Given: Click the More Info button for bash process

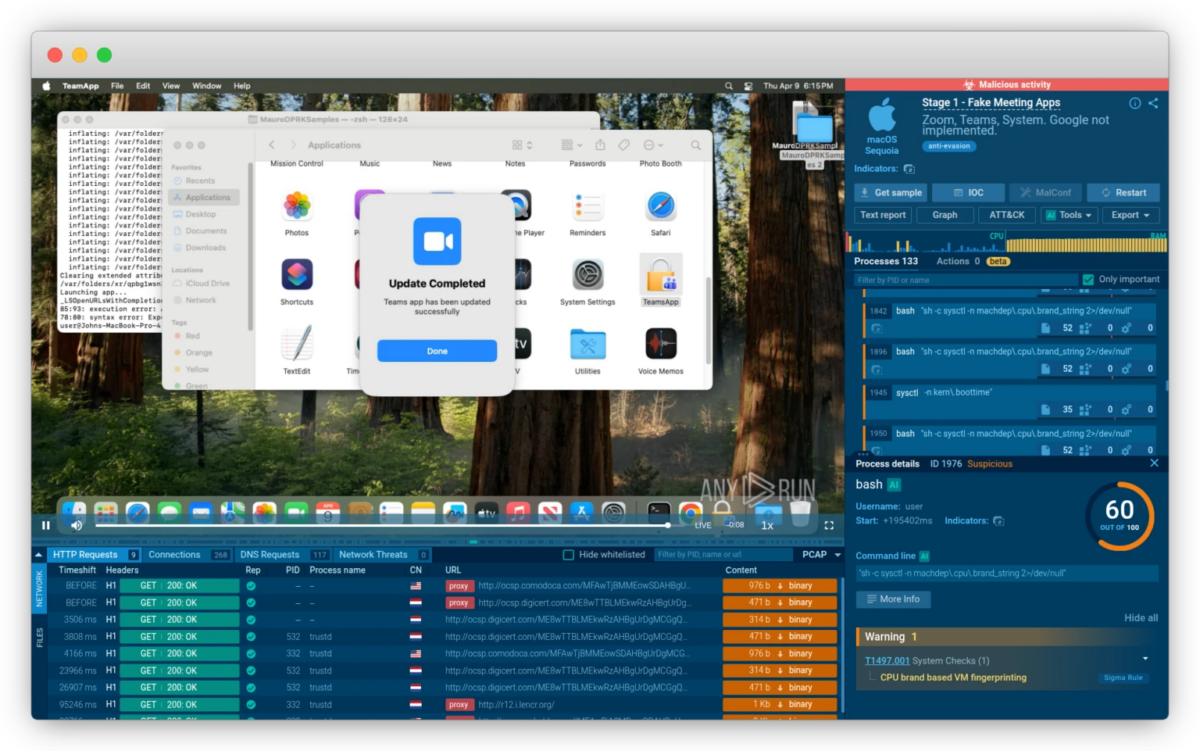Looking at the screenshot, I should pos(892,599).
